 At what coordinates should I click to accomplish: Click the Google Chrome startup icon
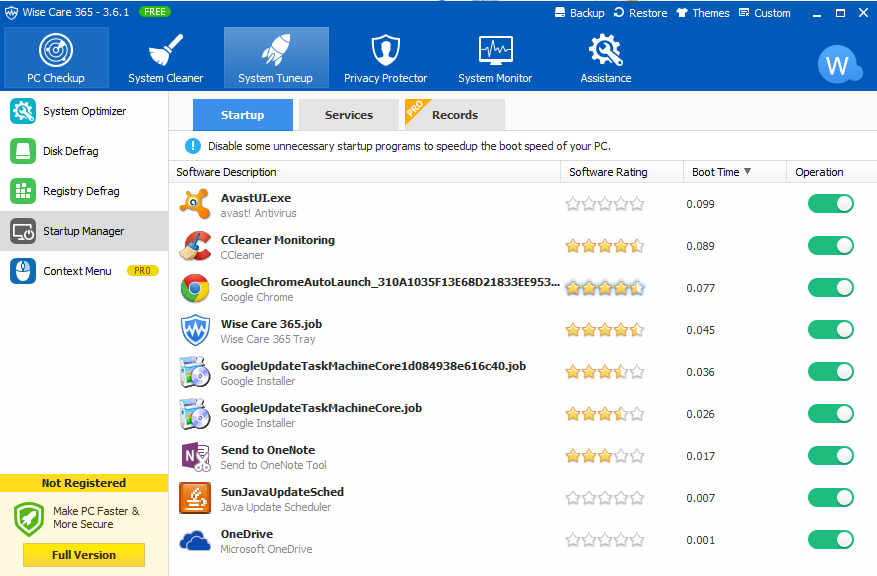(195, 288)
